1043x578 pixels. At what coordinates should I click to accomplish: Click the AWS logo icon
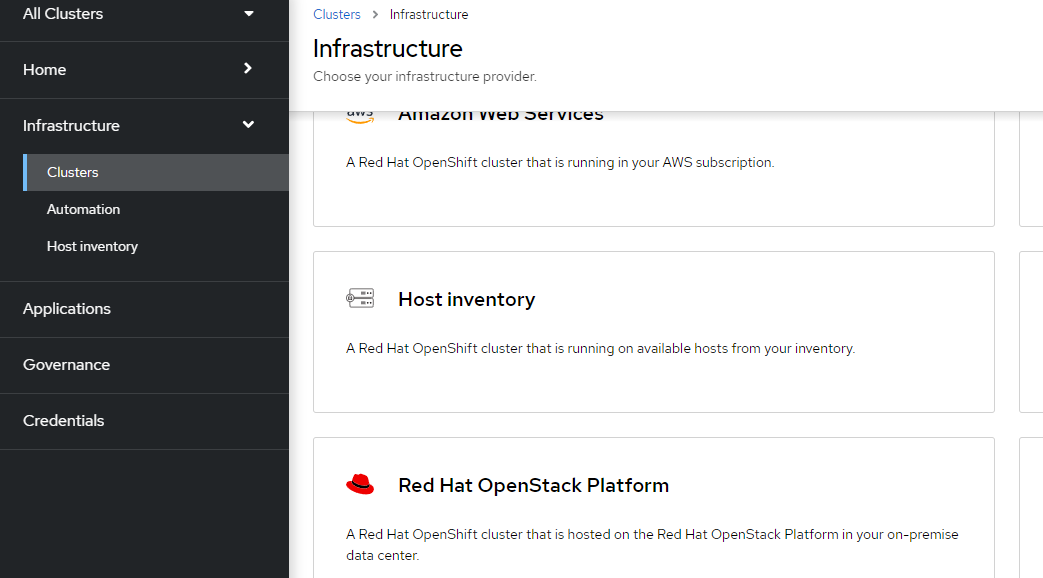[360, 117]
